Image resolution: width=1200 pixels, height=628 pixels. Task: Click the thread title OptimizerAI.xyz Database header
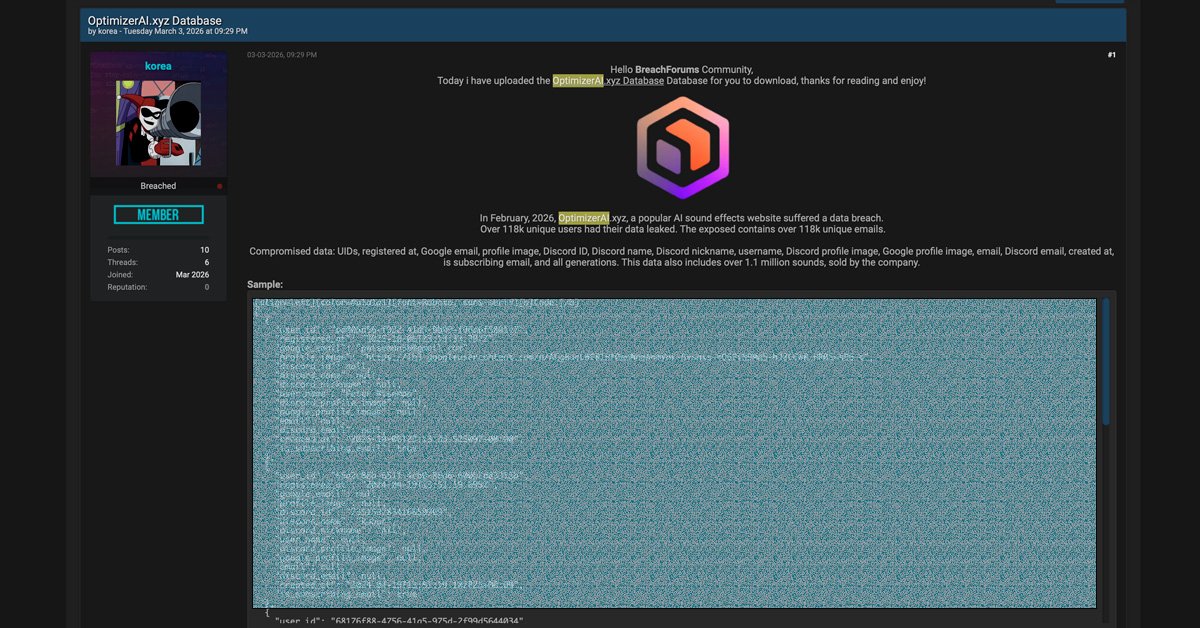(x=155, y=20)
